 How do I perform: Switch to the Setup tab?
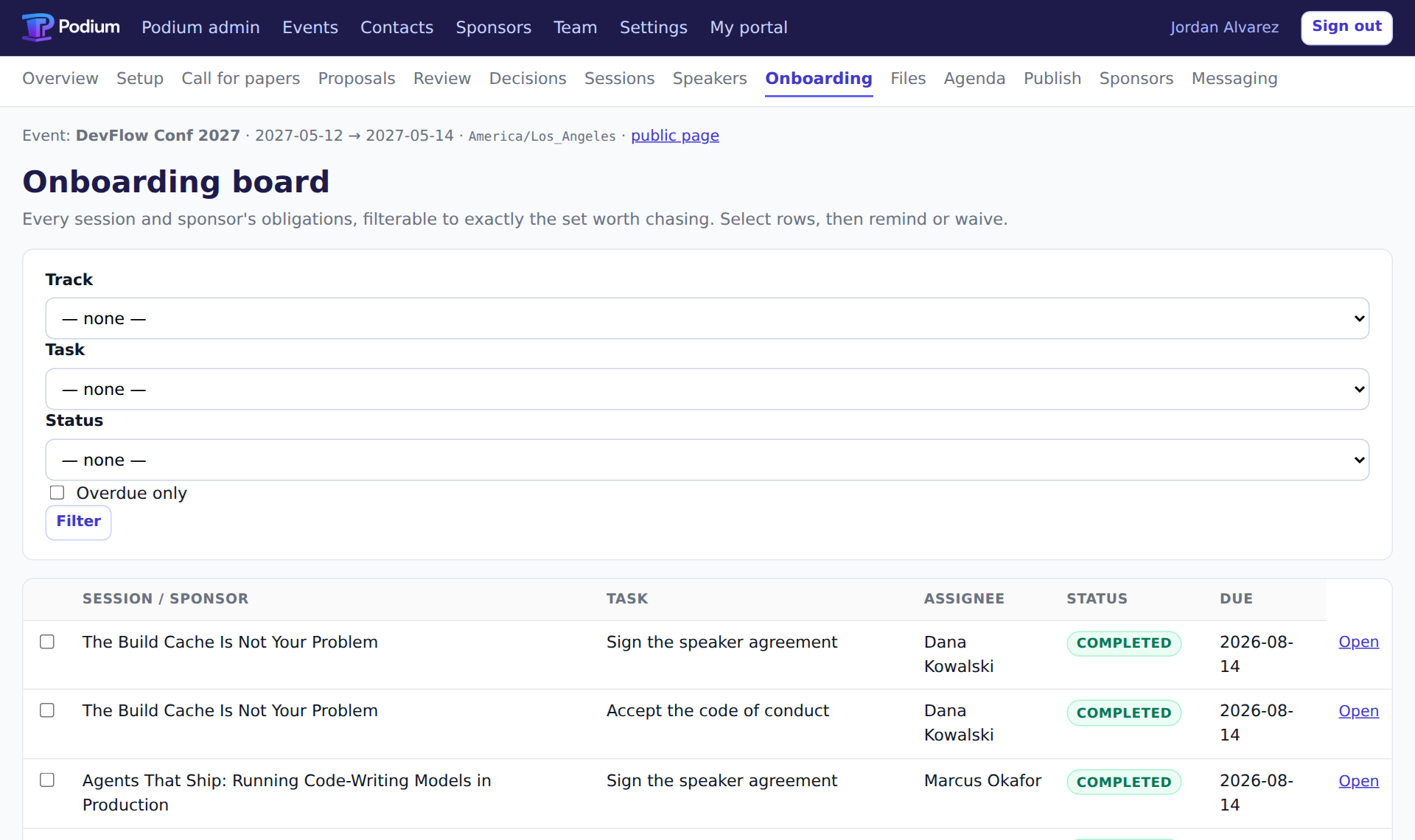tap(140, 78)
